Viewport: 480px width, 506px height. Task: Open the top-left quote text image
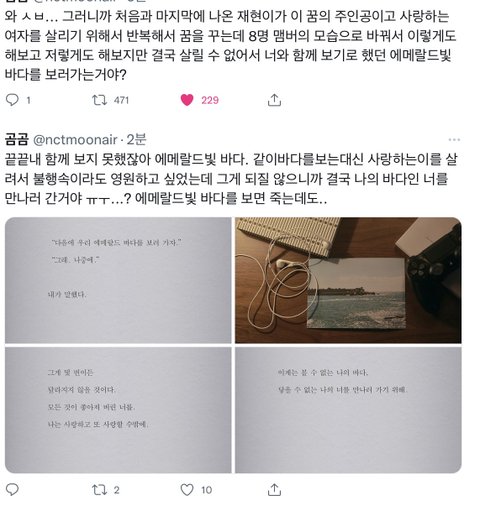tap(118, 280)
